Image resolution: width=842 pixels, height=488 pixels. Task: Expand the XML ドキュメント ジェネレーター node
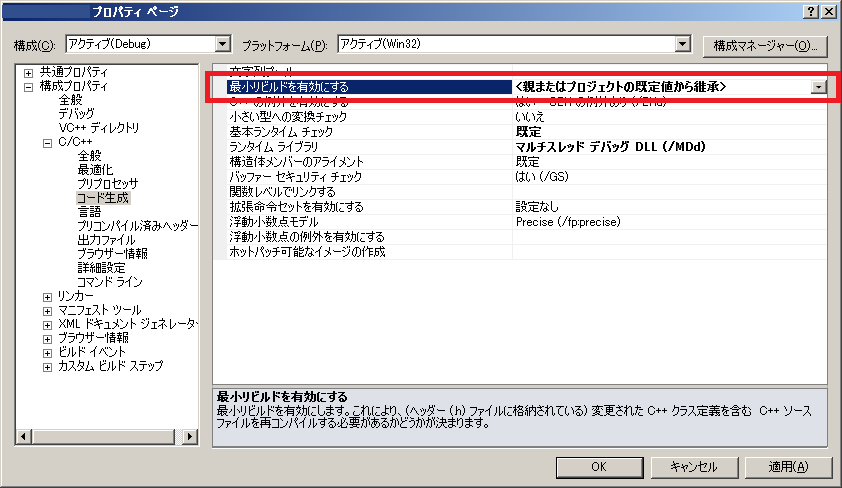tap(47, 325)
